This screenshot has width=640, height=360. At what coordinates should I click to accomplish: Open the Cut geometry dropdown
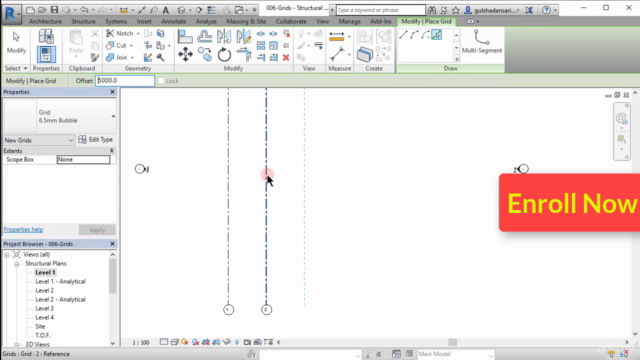pyautogui.click(x=131, y=46)
